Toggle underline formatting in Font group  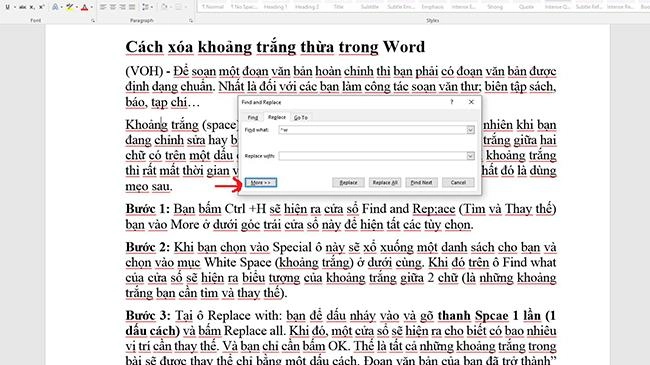[x=7, y=7]
